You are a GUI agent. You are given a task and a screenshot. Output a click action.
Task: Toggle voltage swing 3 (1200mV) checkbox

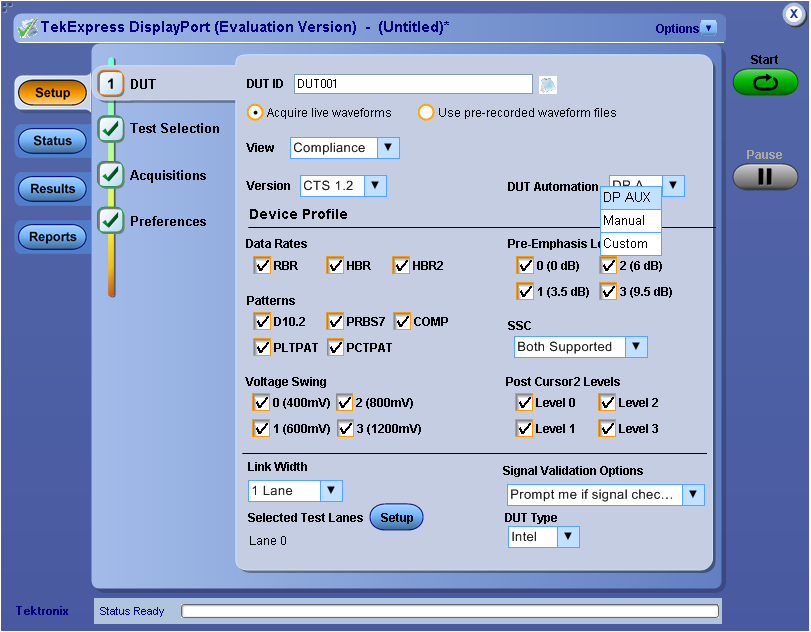coord(346,428)
